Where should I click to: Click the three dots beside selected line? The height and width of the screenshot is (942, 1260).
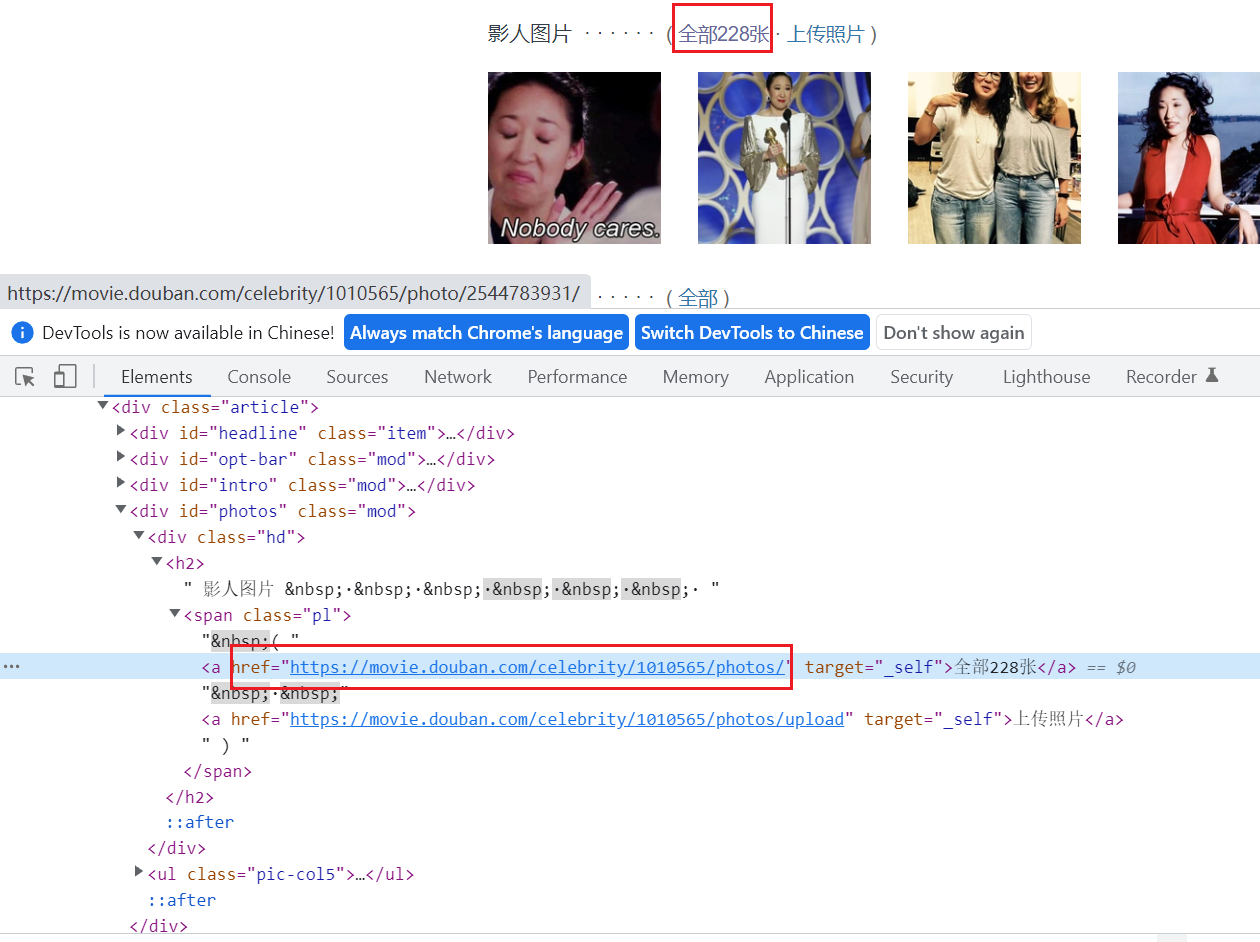point(11,667)
